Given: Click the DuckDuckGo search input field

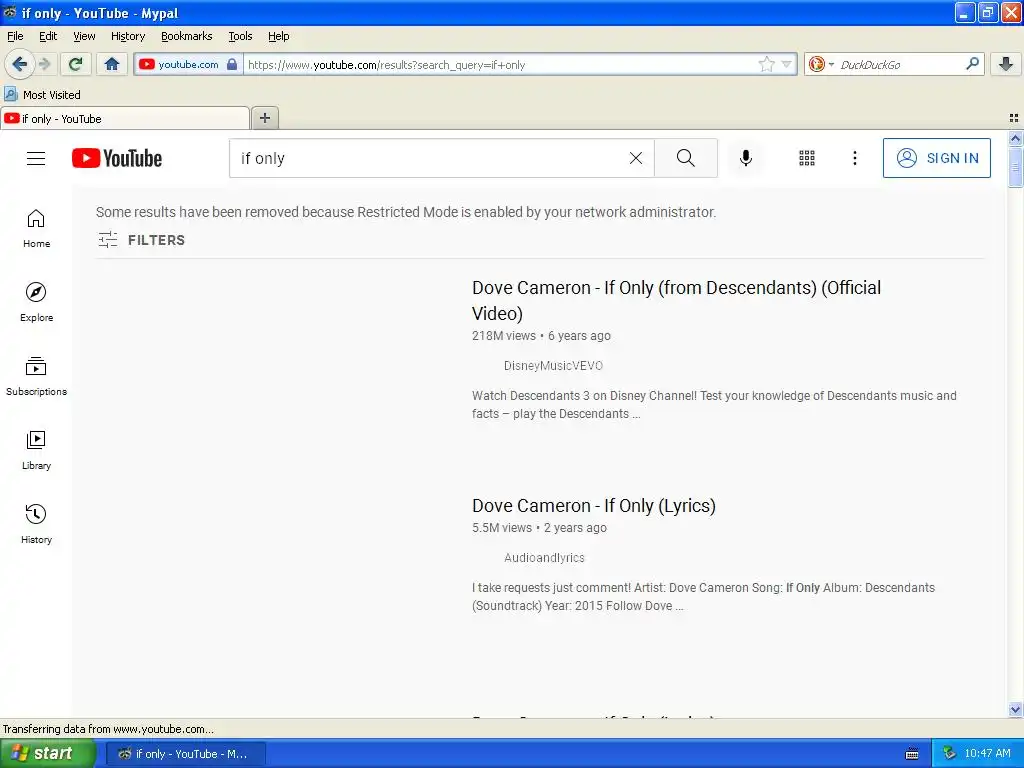Looking at the screenshot, I should pyautogui.click(x=900, y=65).
